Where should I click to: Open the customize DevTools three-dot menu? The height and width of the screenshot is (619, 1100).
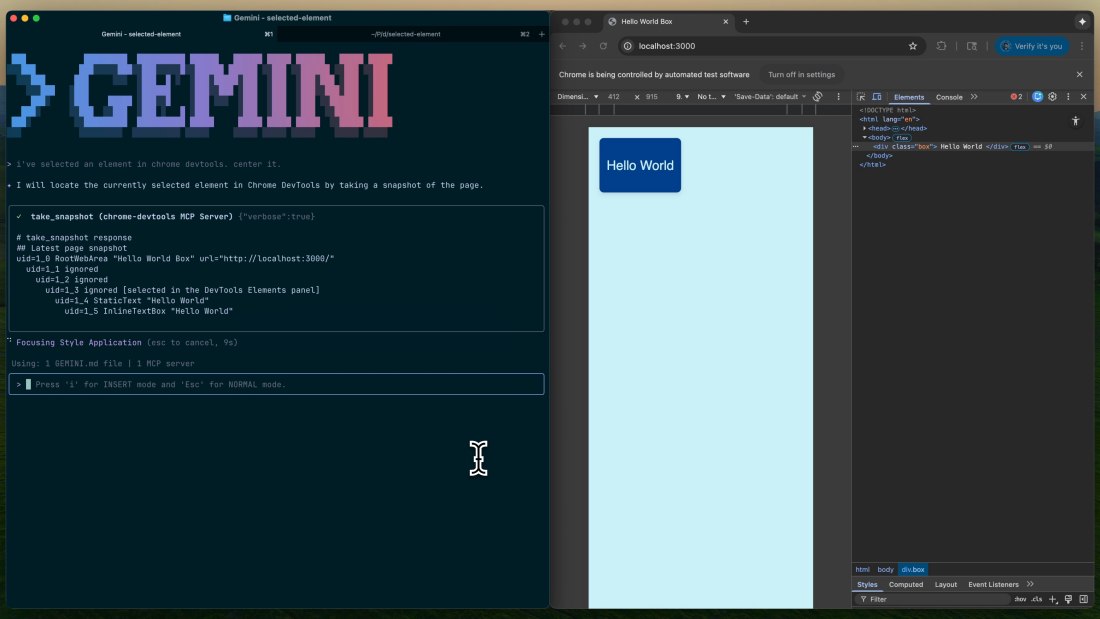click(1068, 97)
